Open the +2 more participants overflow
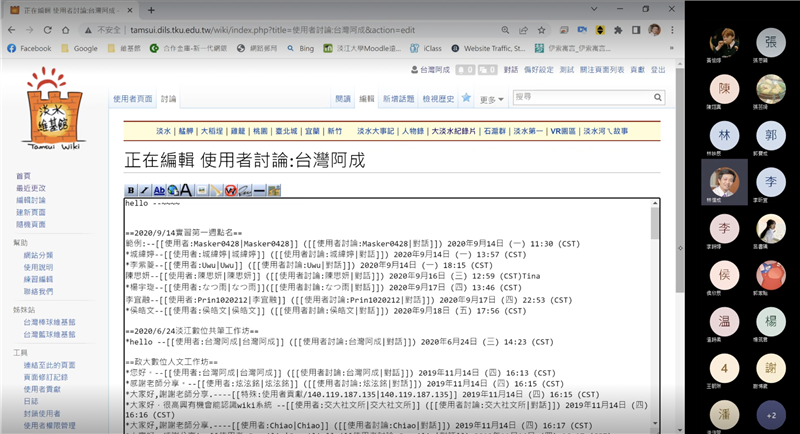This screenshot has width=800, height=434. (770, 414)
